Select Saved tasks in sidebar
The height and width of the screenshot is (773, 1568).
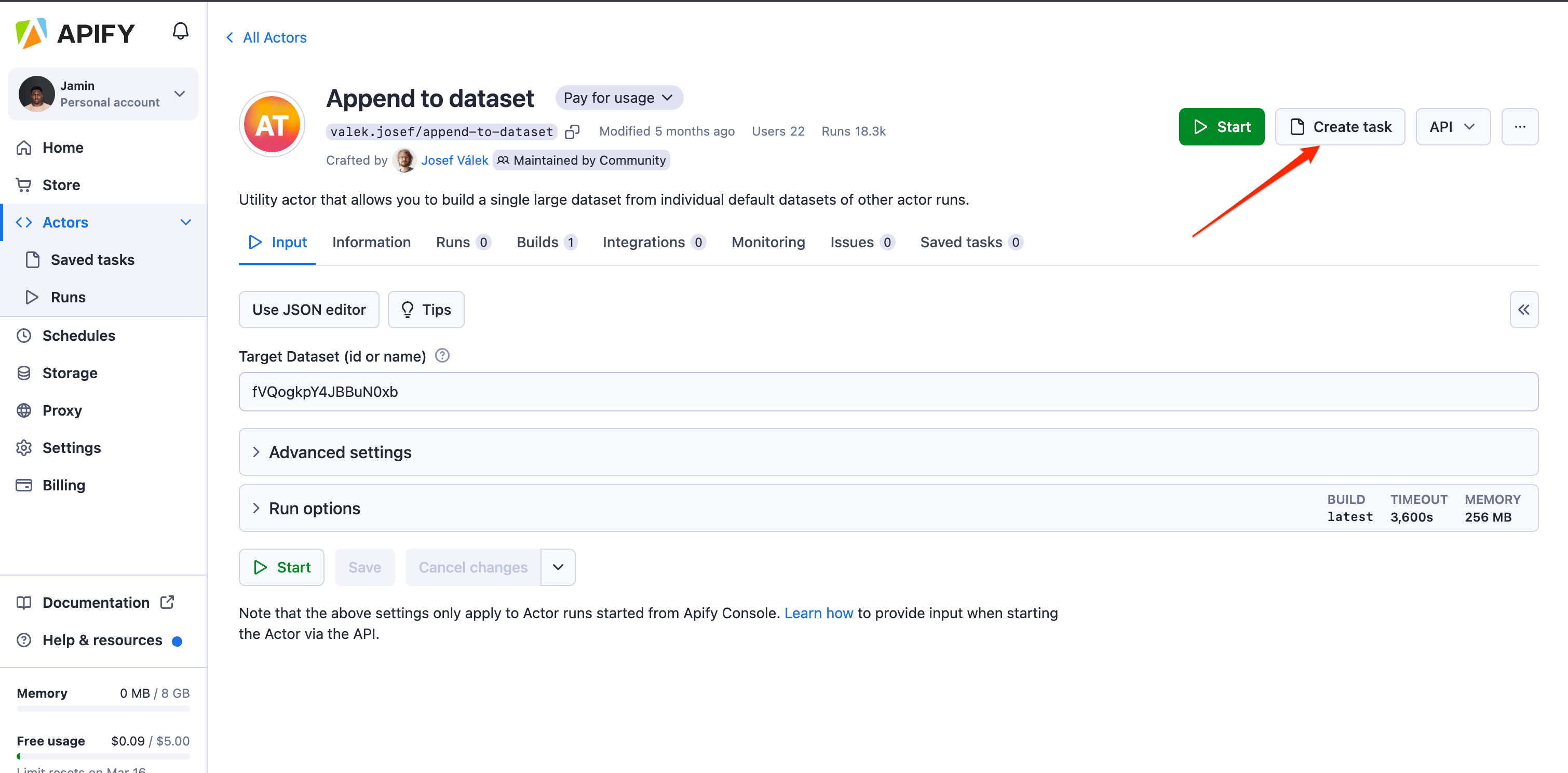(x=92, y=260)
